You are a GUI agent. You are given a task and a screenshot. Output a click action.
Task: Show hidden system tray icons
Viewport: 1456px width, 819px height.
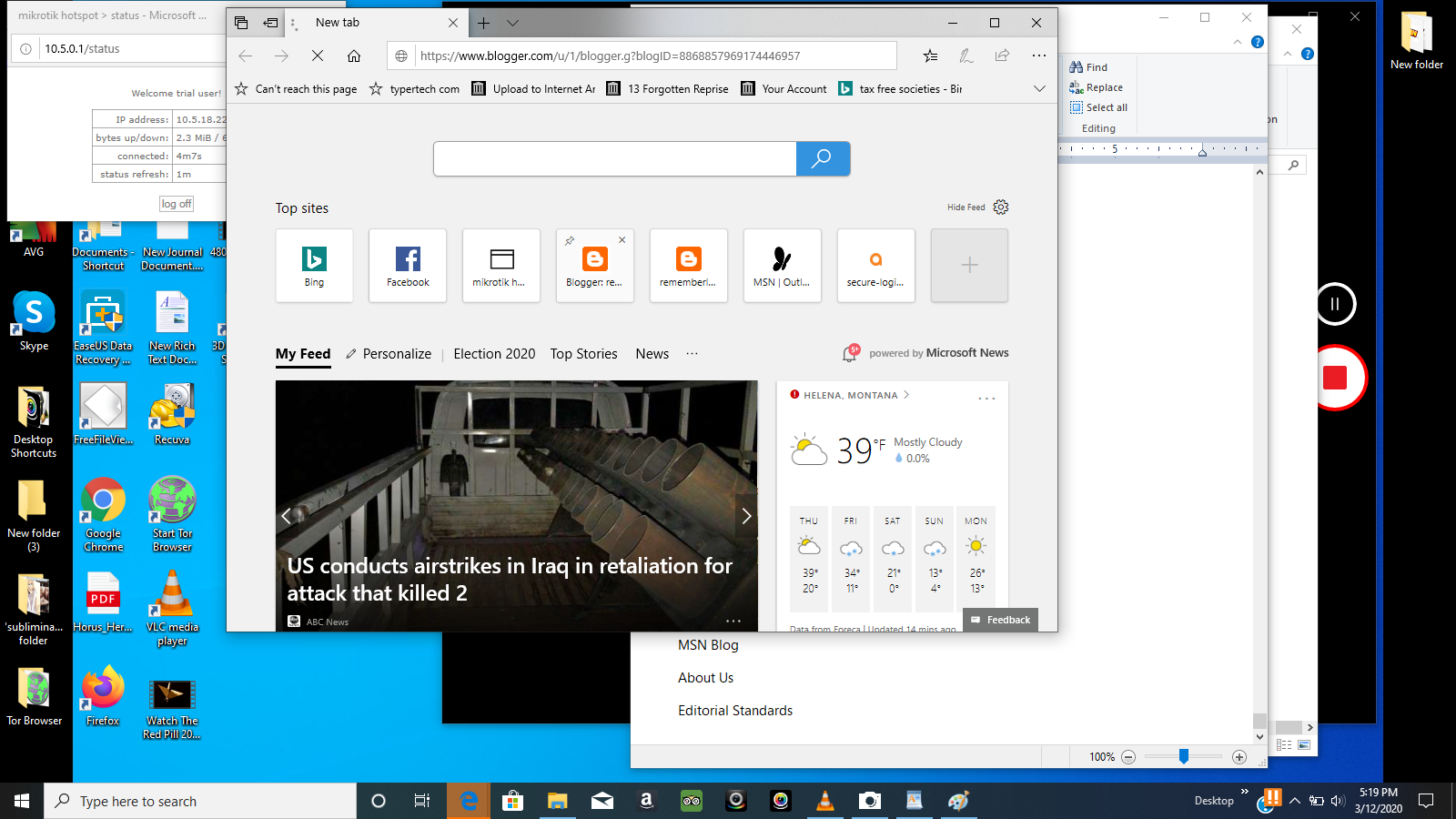(1295, 801)
